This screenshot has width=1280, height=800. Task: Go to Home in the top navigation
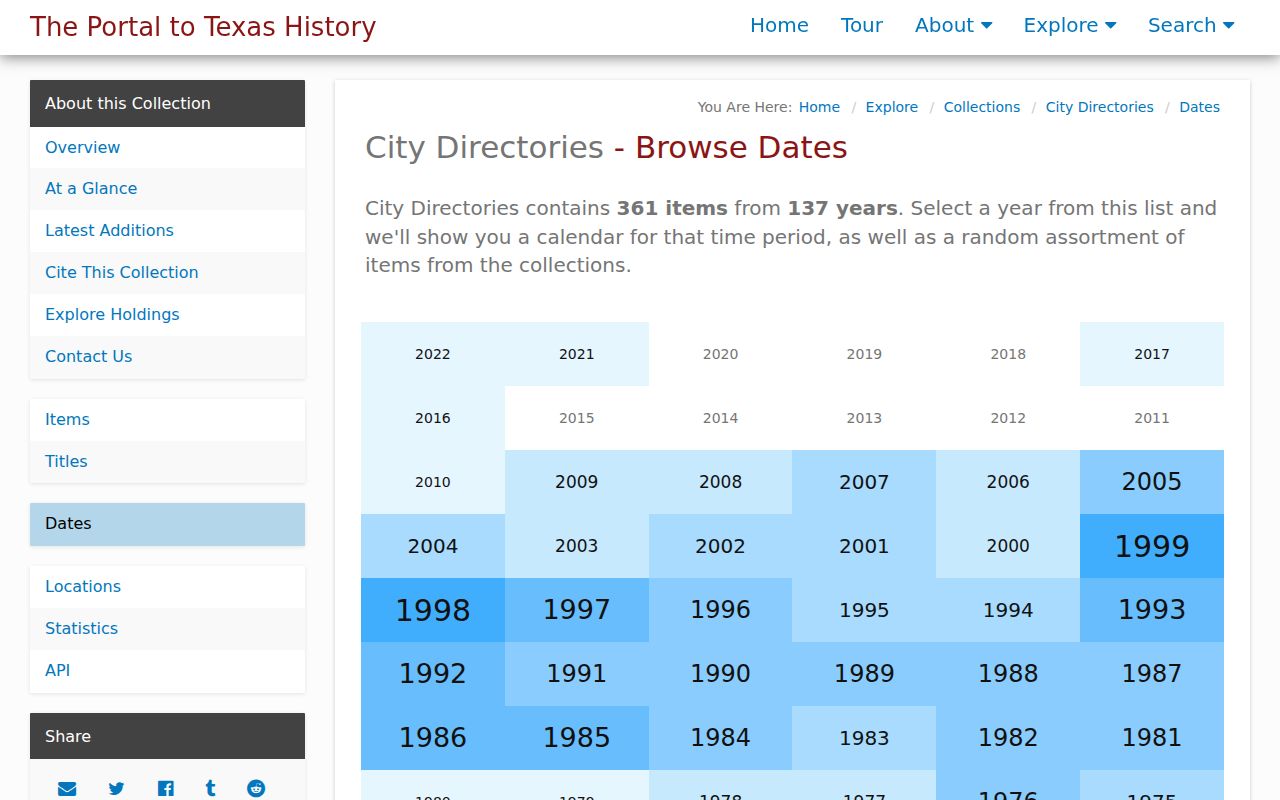point(779,25)
